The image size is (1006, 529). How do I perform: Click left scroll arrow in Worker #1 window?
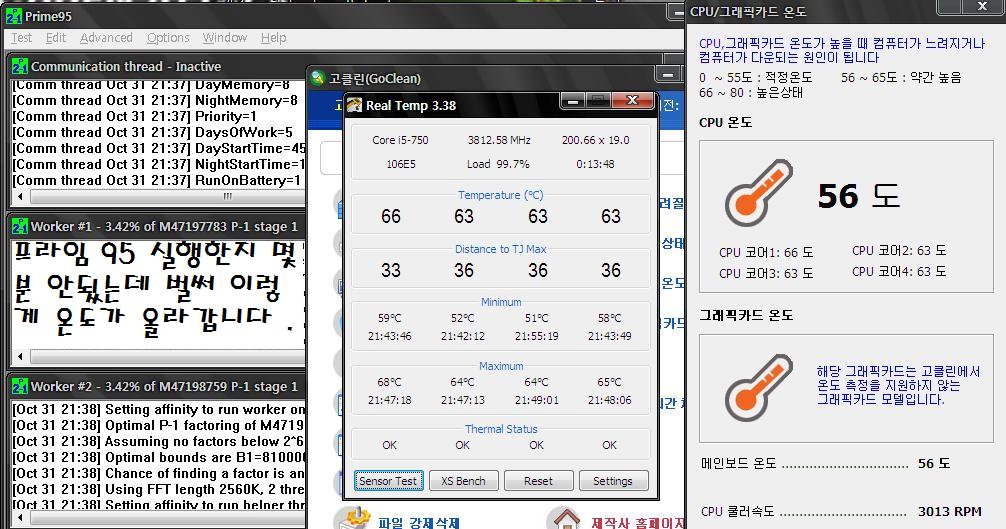pyautogui.click(x=20, y=356)
